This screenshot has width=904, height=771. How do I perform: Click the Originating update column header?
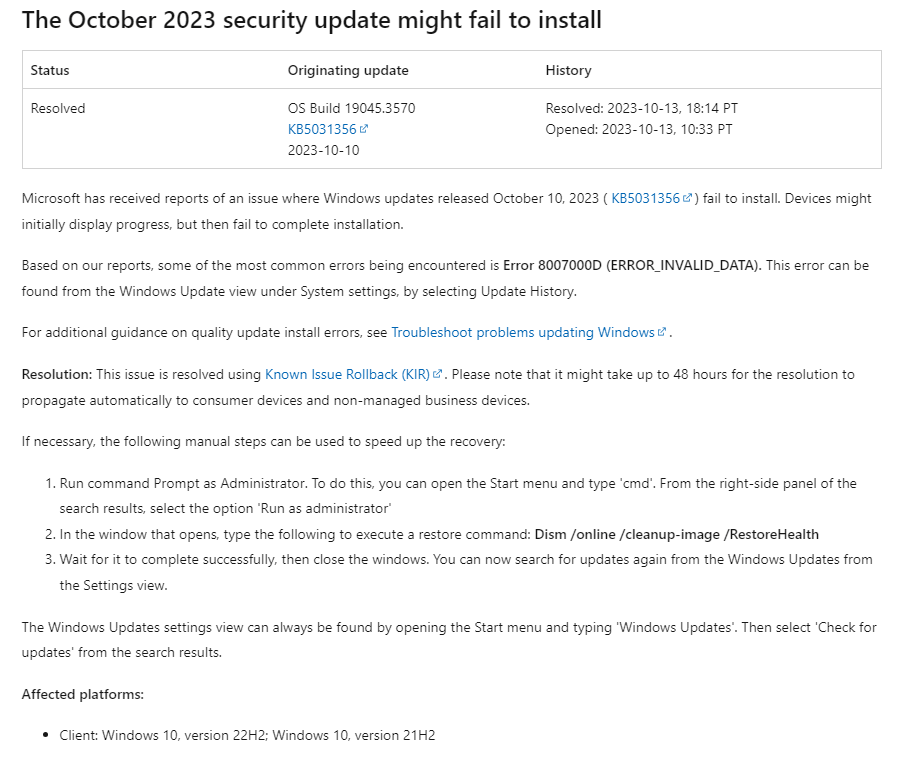click(x=348, y=71)
